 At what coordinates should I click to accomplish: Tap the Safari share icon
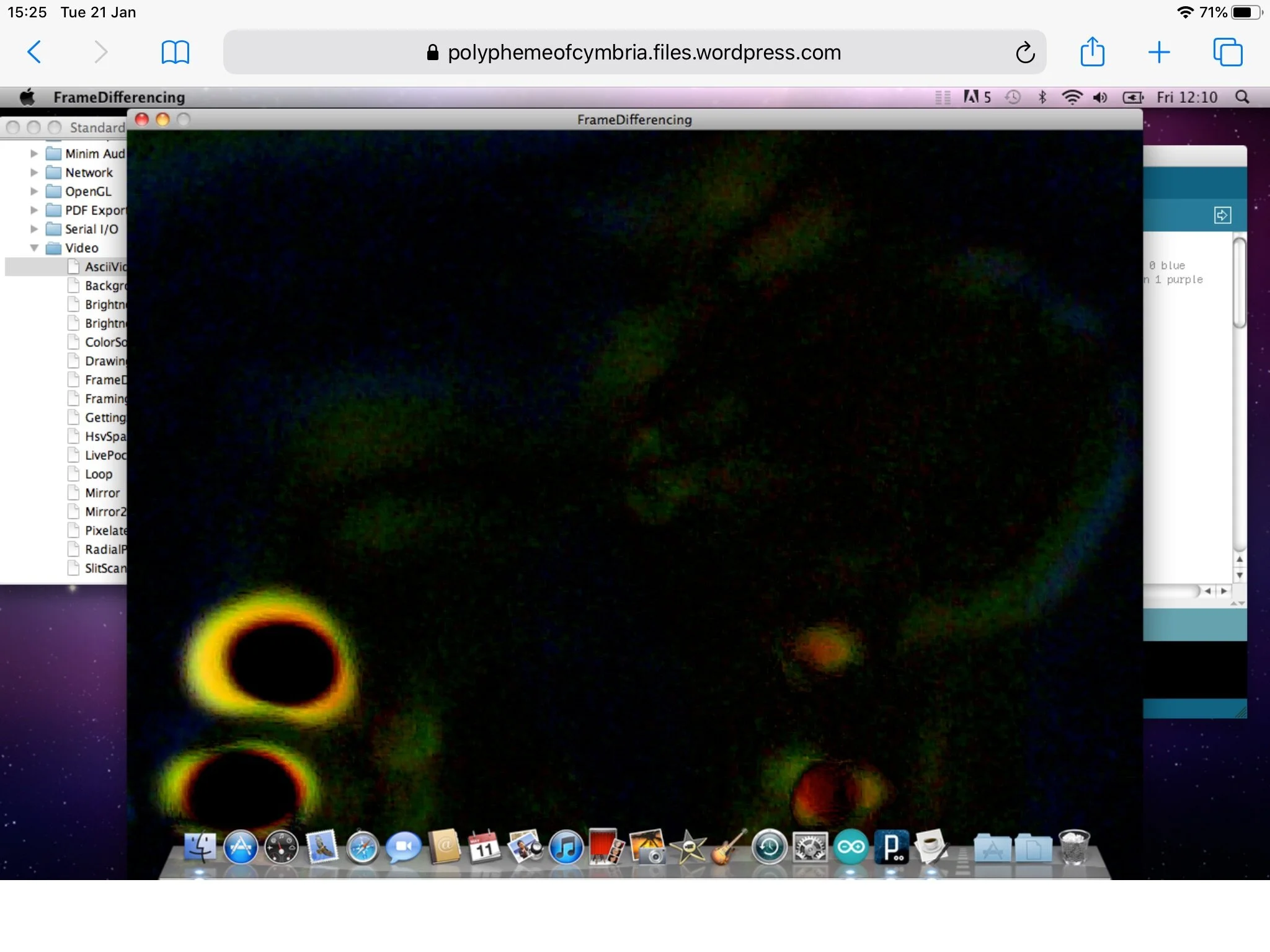coord(1092,52)
